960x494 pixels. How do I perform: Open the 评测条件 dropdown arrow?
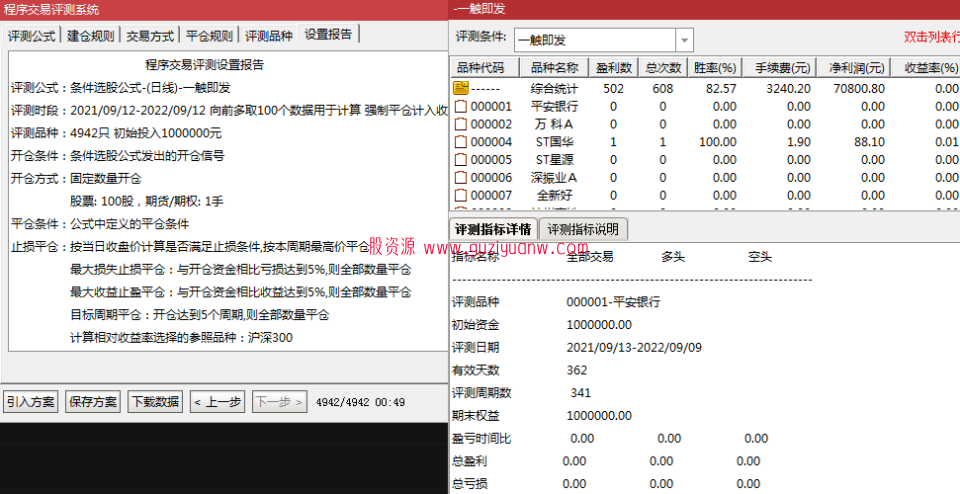point(684,40)
